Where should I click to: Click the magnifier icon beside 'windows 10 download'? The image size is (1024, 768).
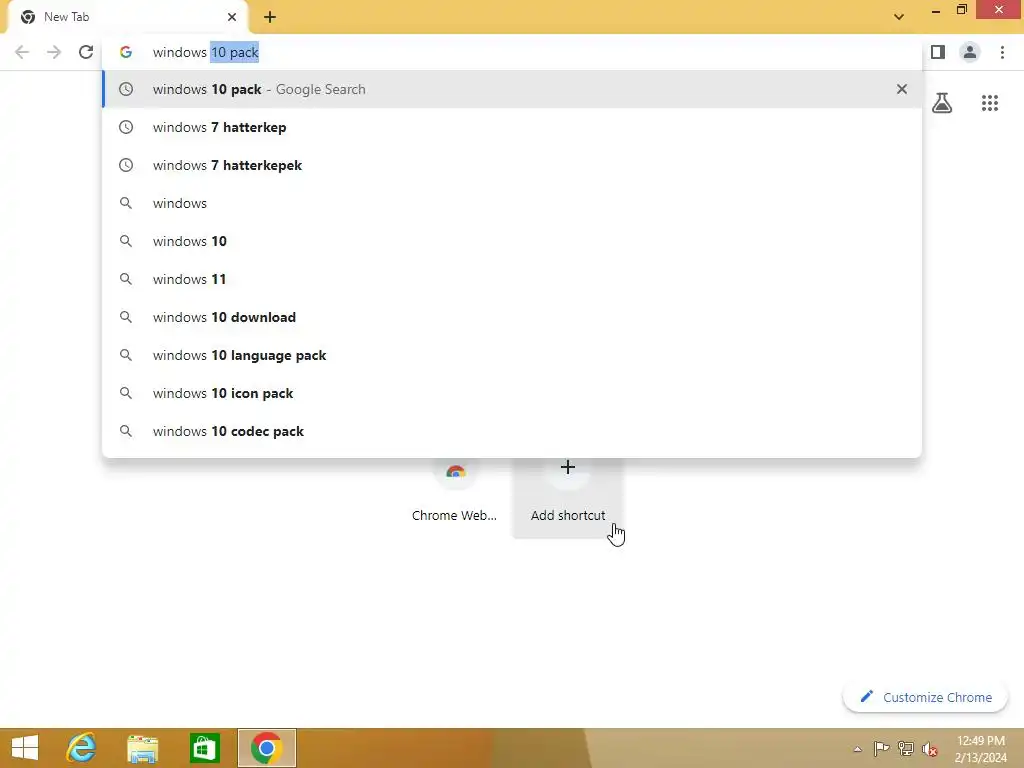click(x=126, y=317)
